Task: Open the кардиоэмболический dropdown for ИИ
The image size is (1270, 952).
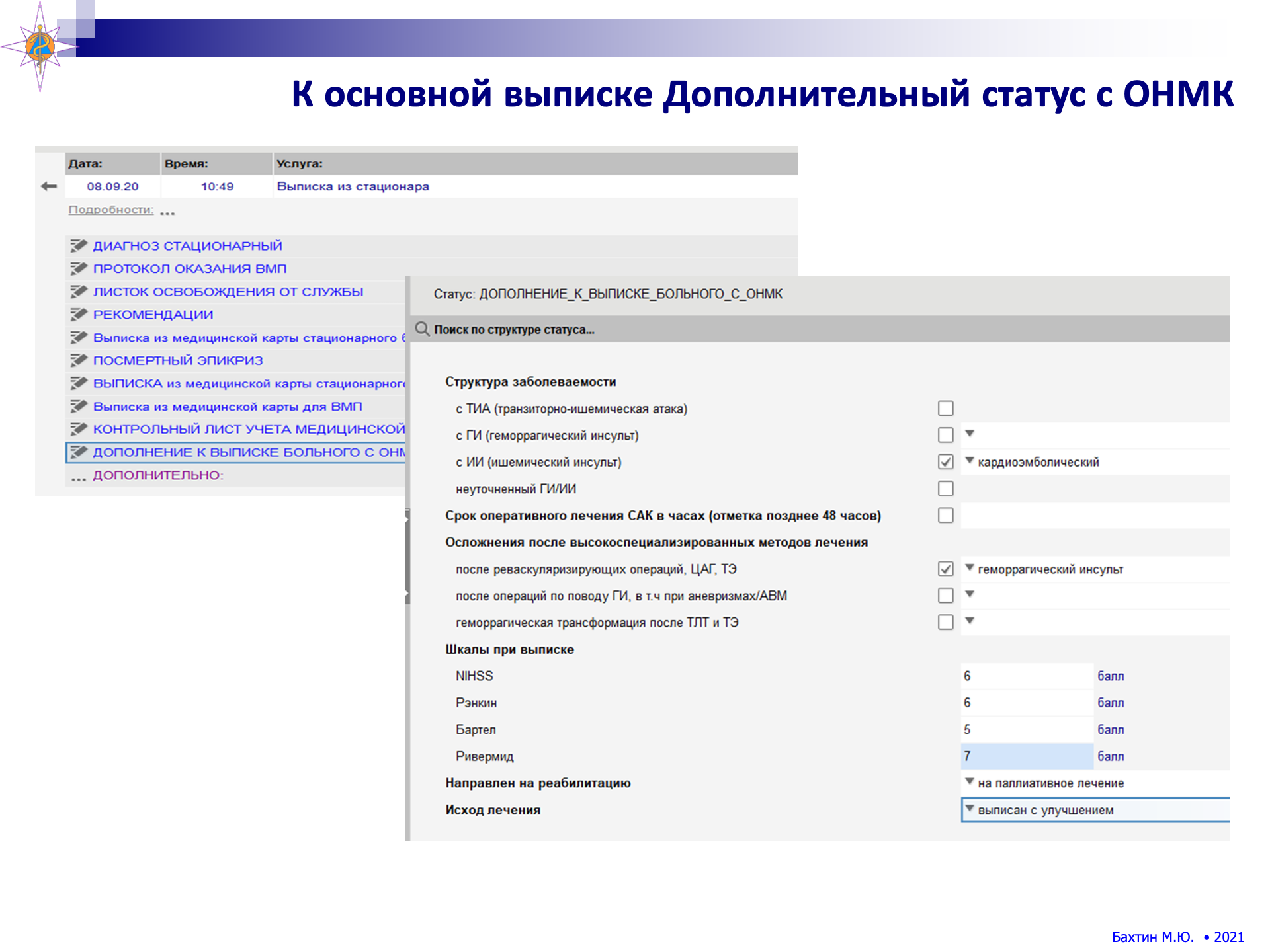Action: click(970, 460)
